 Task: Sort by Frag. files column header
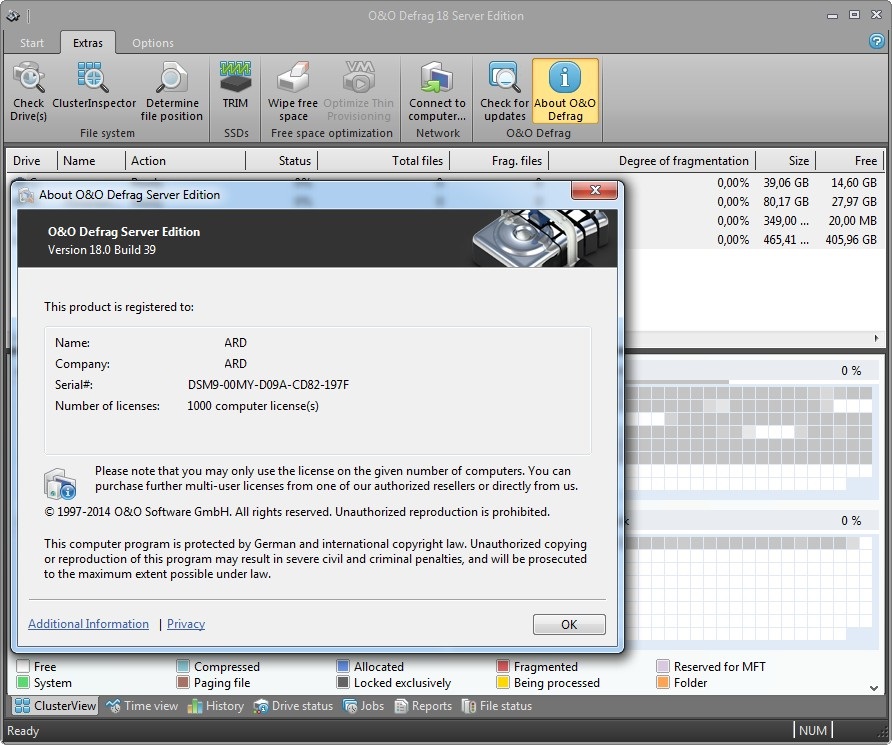click(499, 161)
